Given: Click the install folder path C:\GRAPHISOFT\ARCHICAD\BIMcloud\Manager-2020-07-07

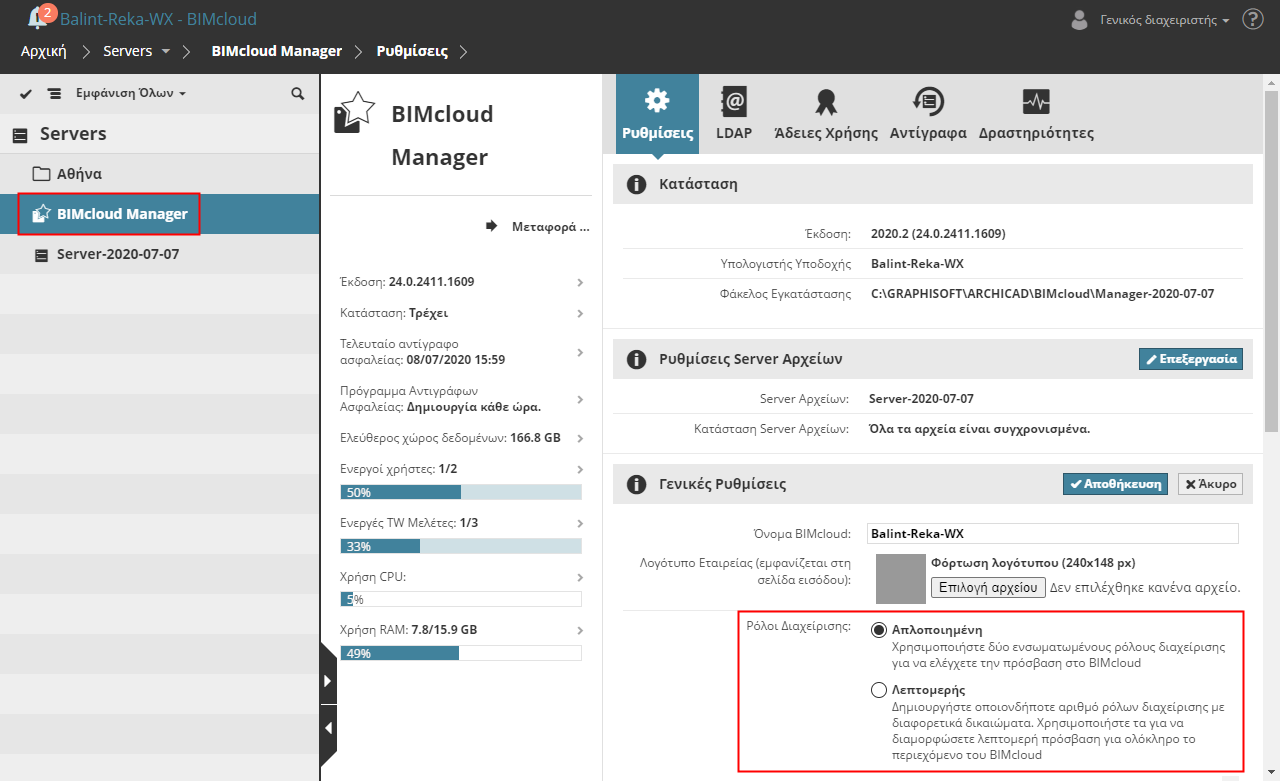Looking at the screenshot, I should coord(1042,294).
